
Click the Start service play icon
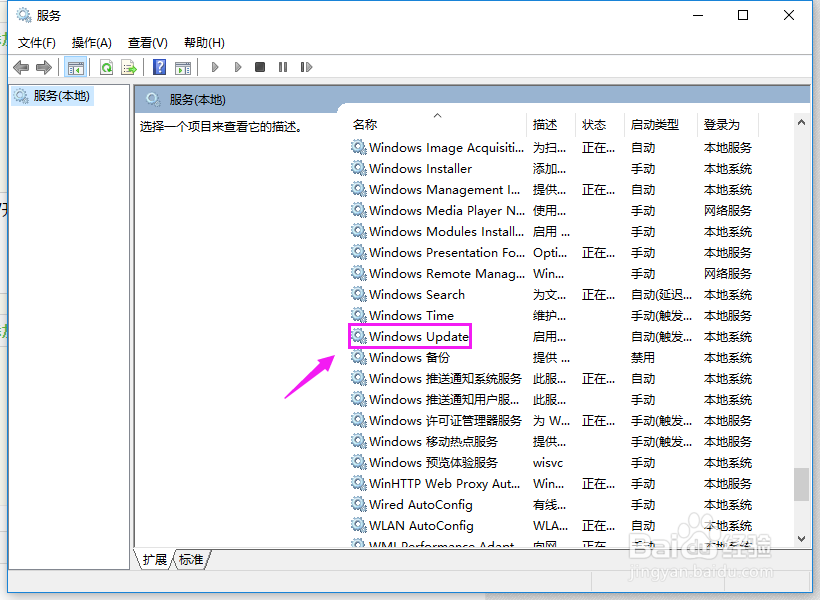(x=214, y=67)
